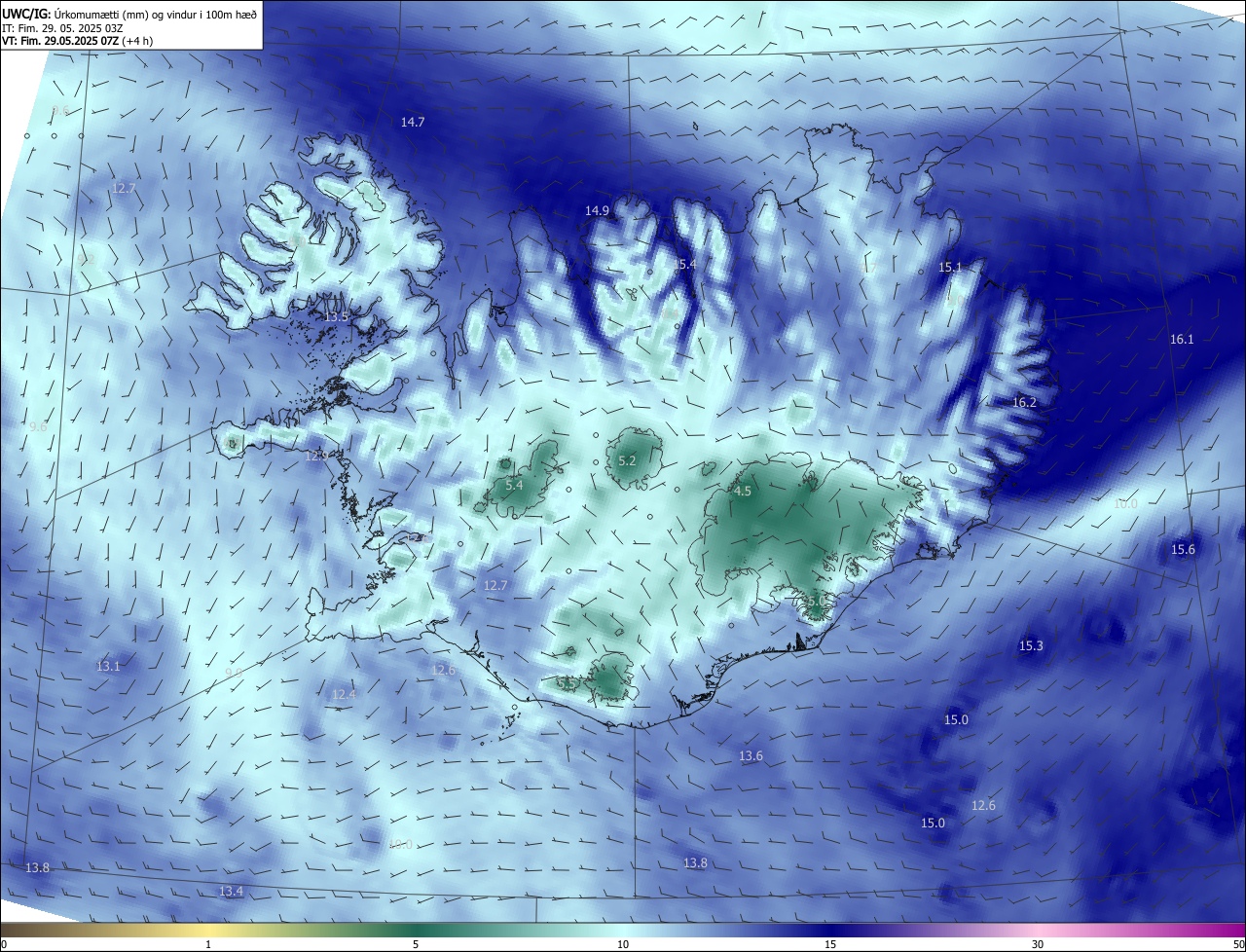Viewport: 1246px width, 952px height.
Task: Click the 4.5 value label on Vatnajökull
Action: pyautogui.click(x=743, y=492)
